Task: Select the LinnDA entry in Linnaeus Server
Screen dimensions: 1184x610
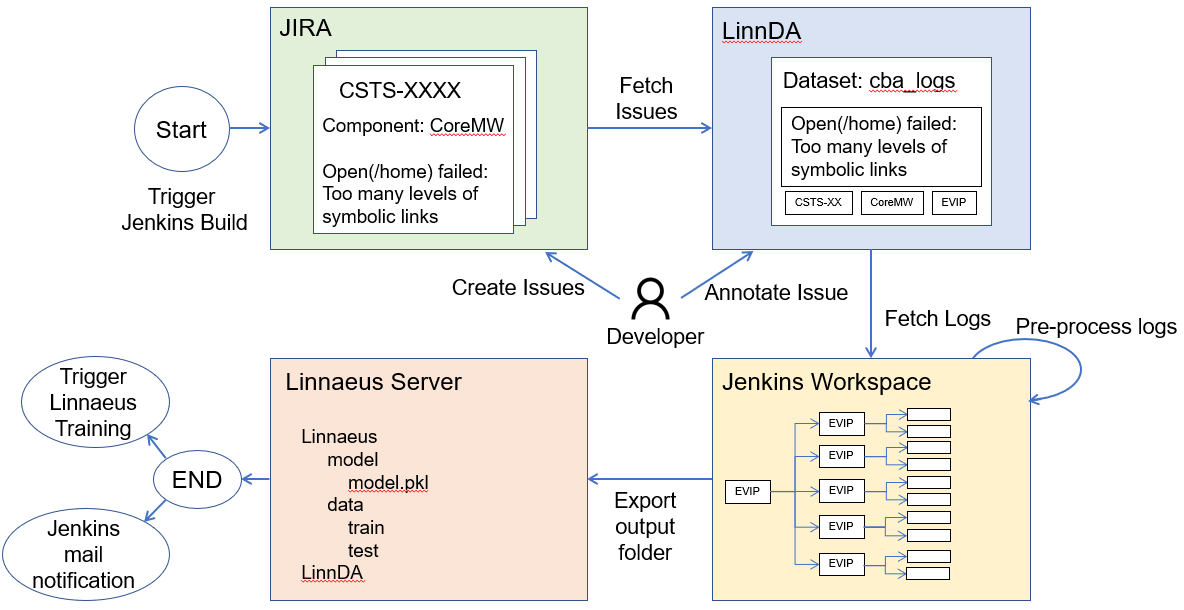Action: tap(332, 573)
